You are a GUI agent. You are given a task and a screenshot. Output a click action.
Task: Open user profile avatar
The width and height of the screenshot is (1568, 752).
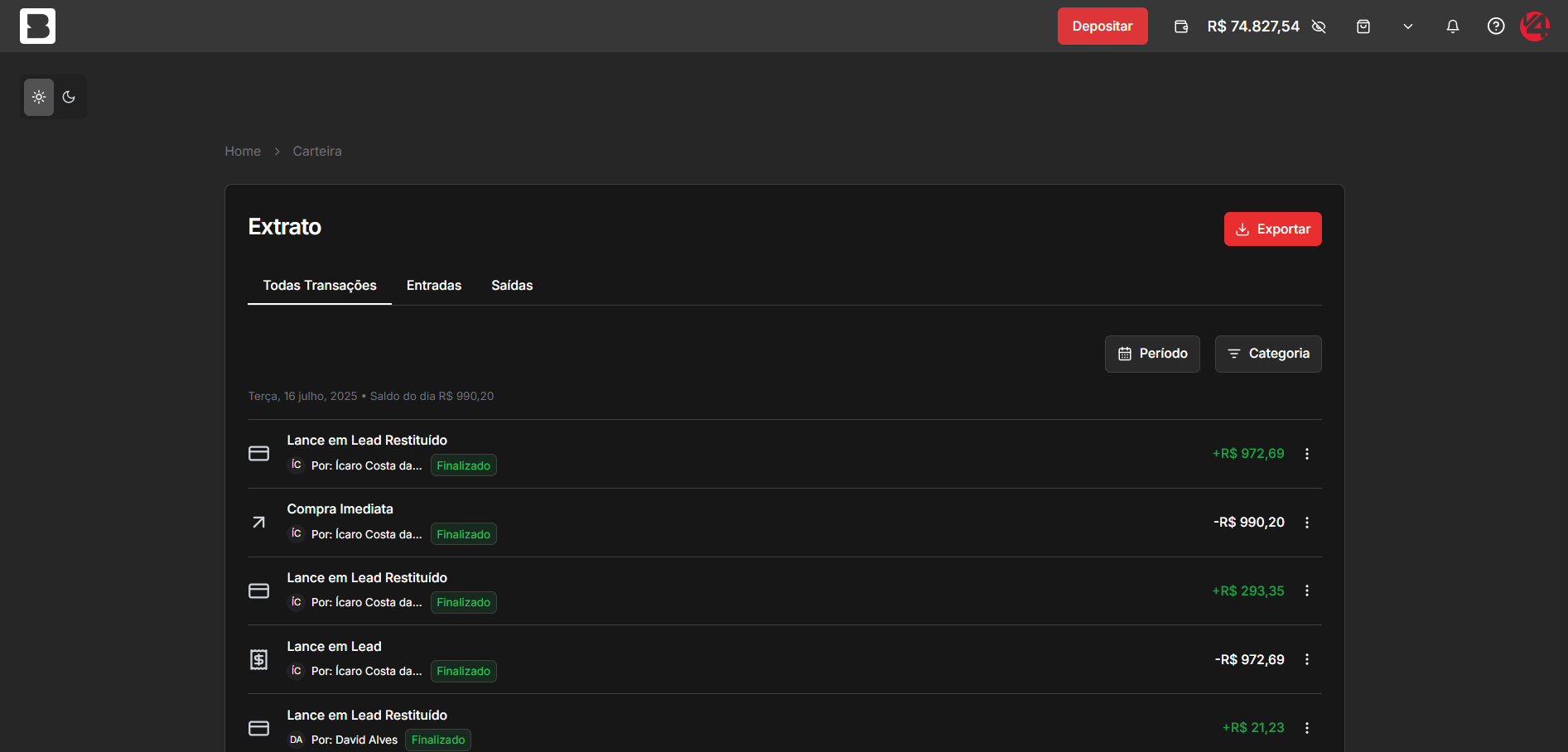pos(1534,27)
